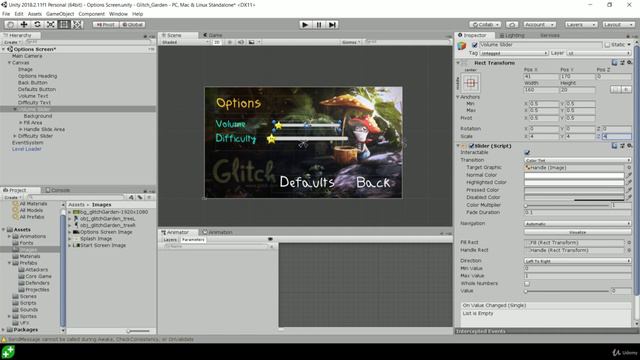Image resolution: width=640 pixels, height=360 pixels.
Task: Click the Step frame button
Action: point(332,24)
